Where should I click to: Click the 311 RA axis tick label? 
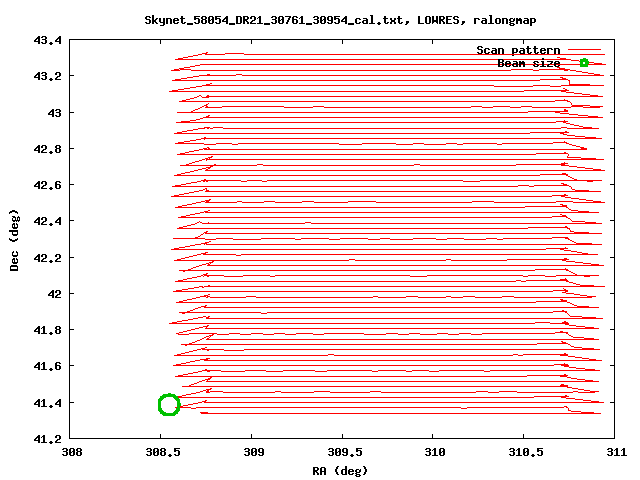tap(617, 452)
